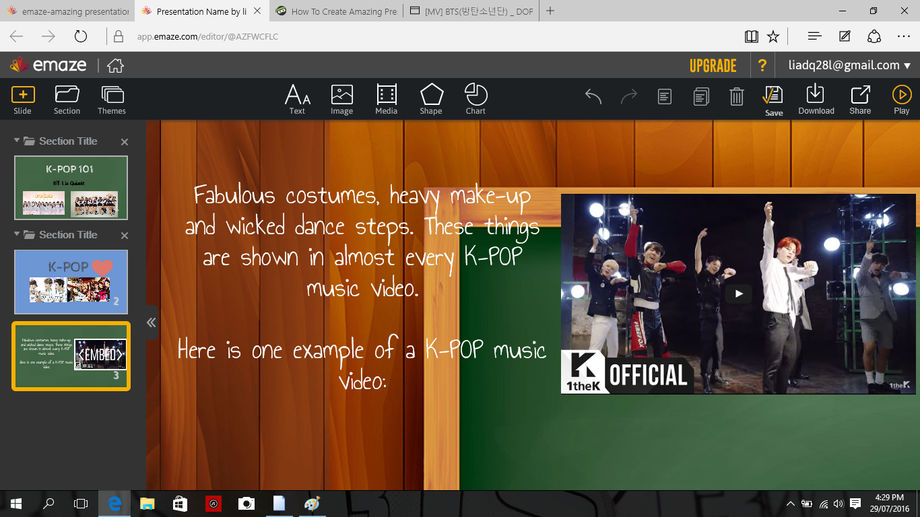Image resolution: width=920 pixels, height=517 pixels.
Task: Open the help question mark
Action: tap(762, 65)
